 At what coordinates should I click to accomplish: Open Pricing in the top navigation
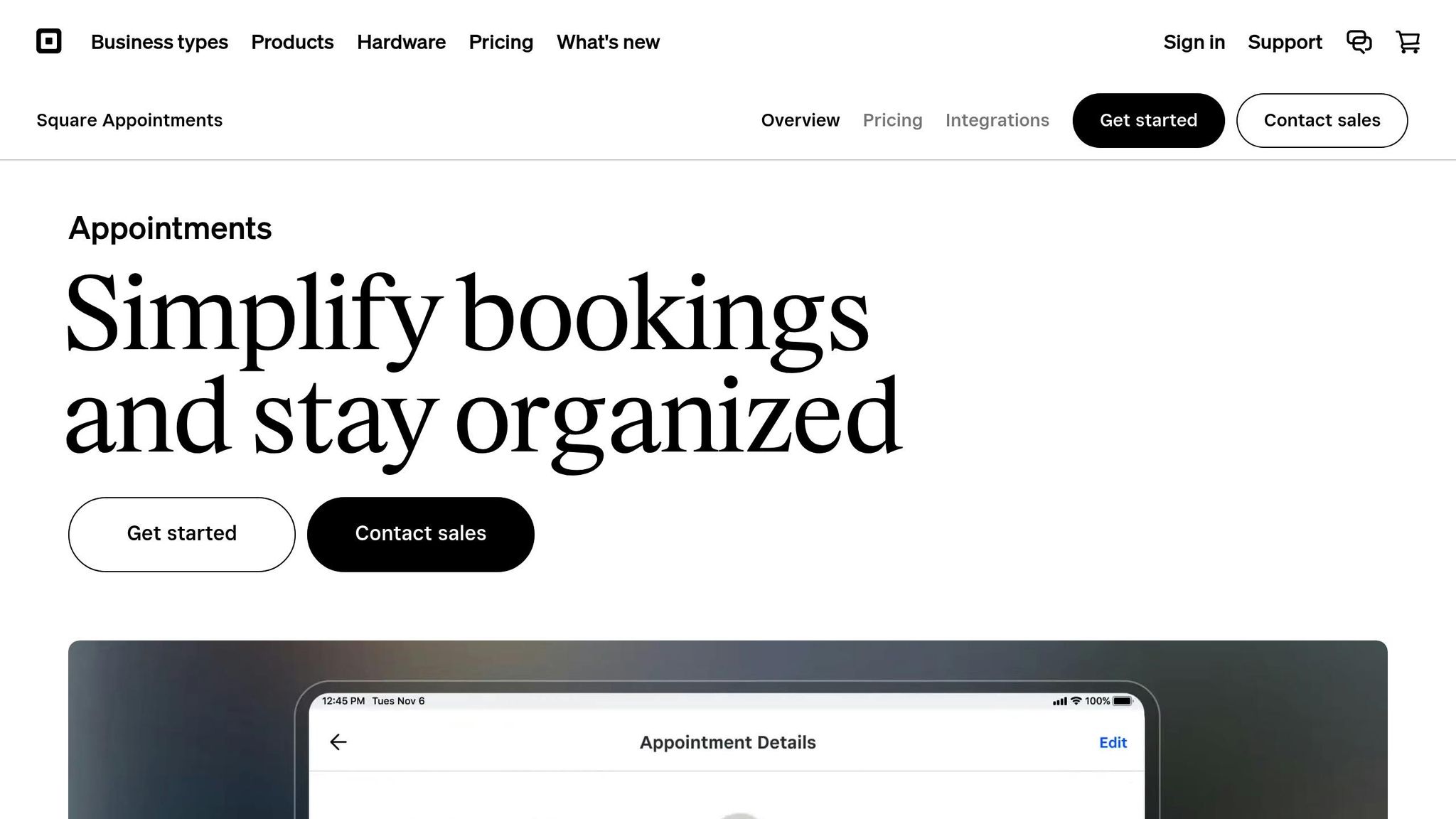tap(500, 42)
